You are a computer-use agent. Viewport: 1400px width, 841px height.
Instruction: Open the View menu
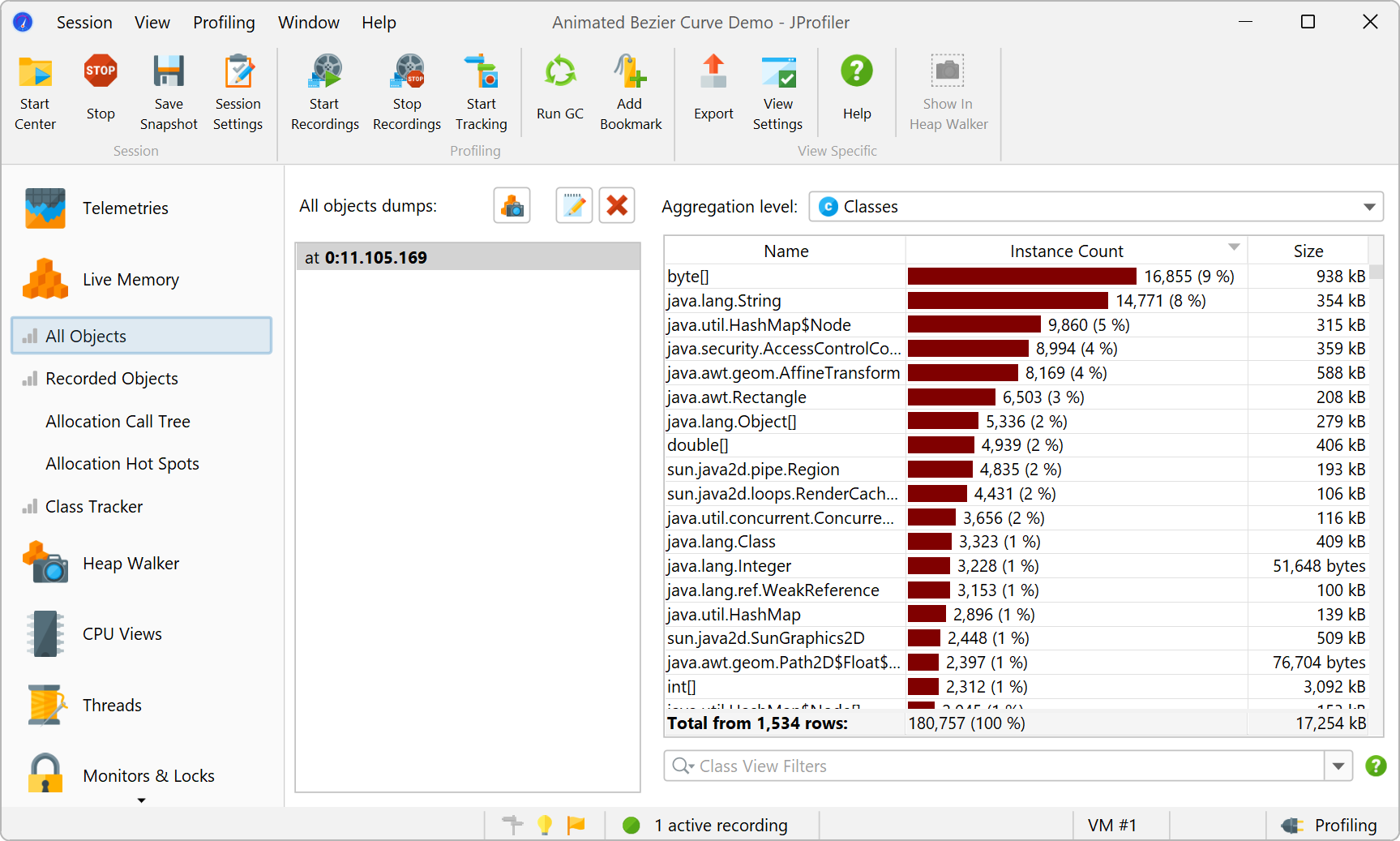tap(152, 23)
